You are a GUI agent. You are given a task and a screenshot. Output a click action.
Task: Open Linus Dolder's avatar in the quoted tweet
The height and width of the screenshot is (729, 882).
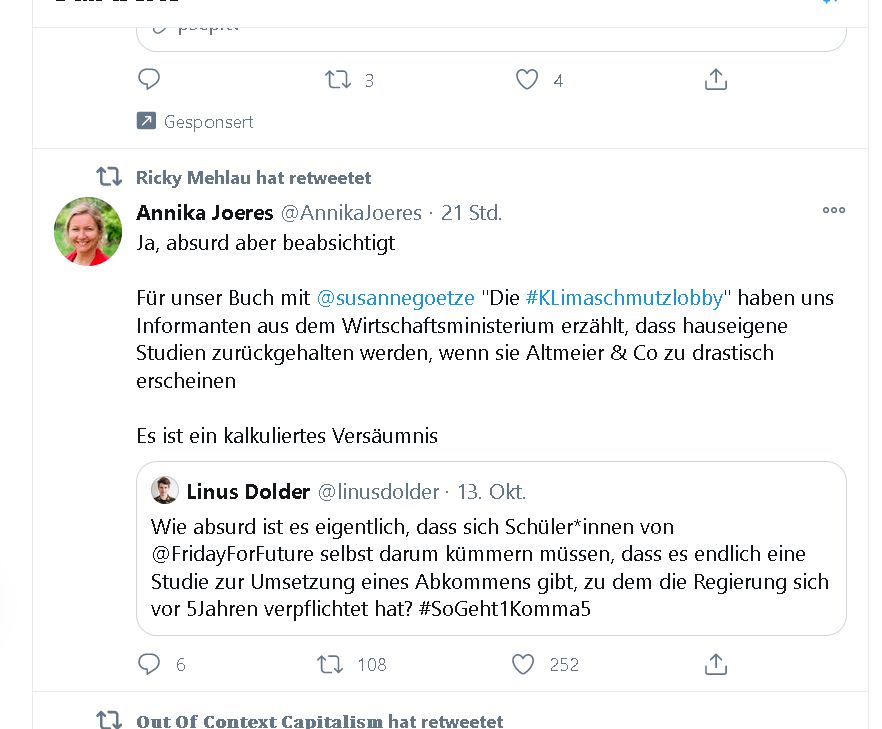(x=165, y=490)
